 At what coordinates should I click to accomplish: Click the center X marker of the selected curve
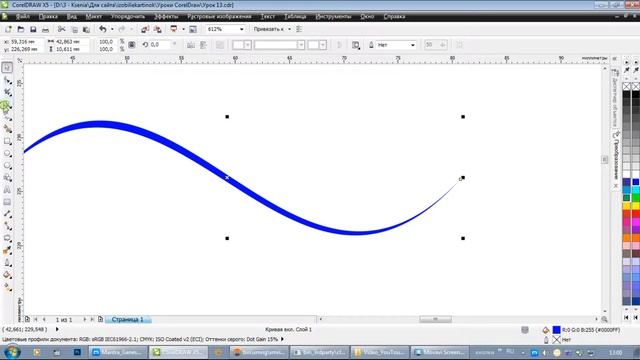227,178
